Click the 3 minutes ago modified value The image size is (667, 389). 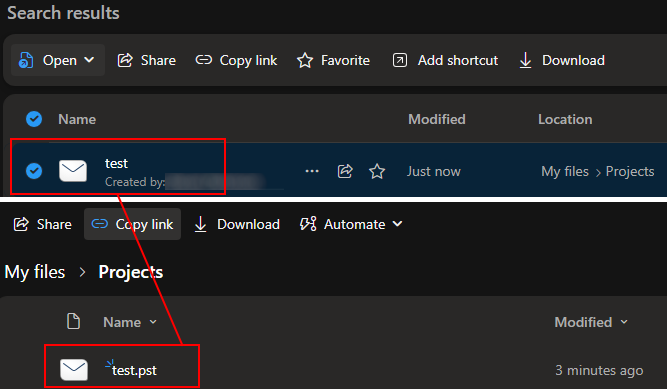(599, 370)
